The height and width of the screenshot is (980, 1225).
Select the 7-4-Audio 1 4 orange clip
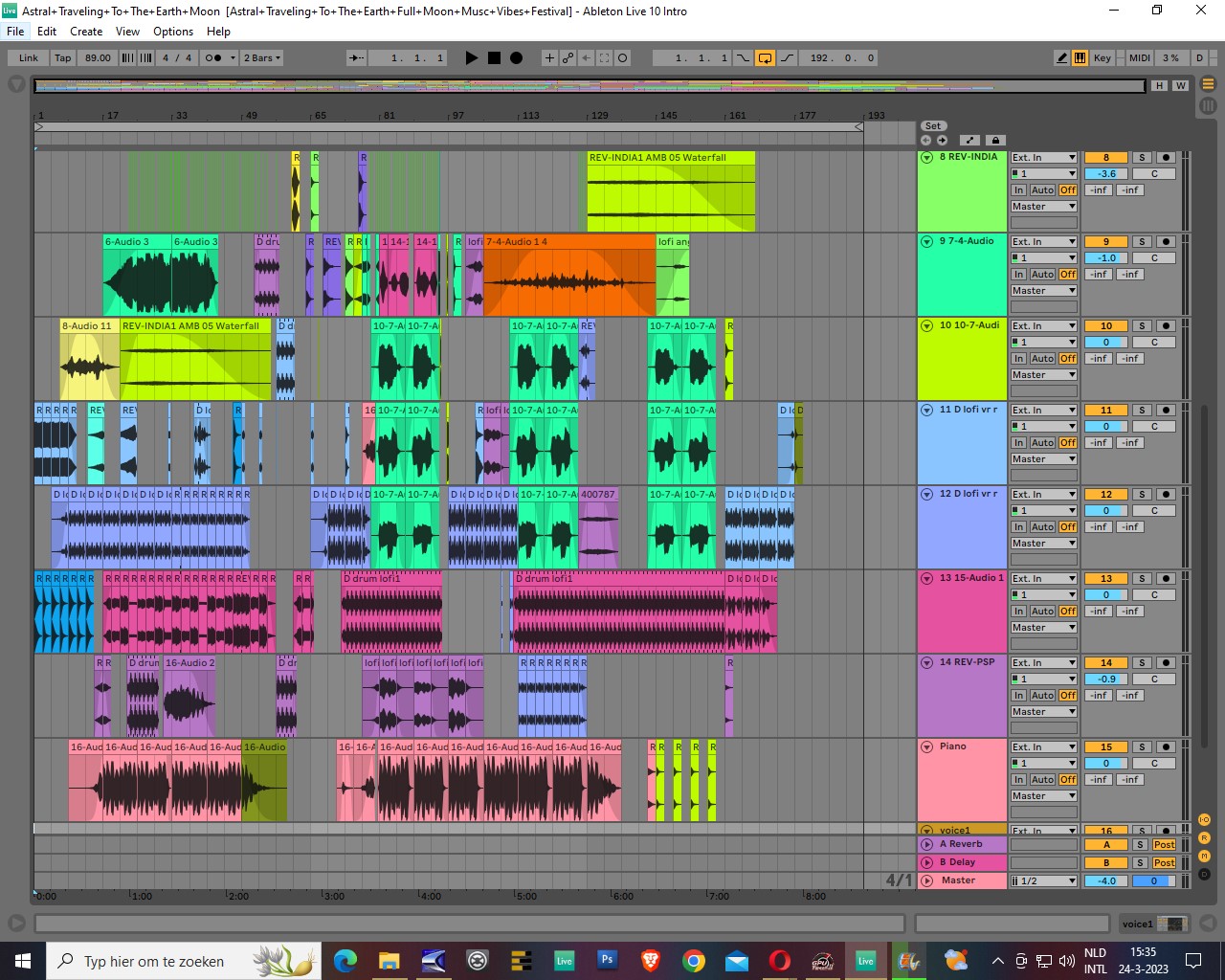coord(569,275)
